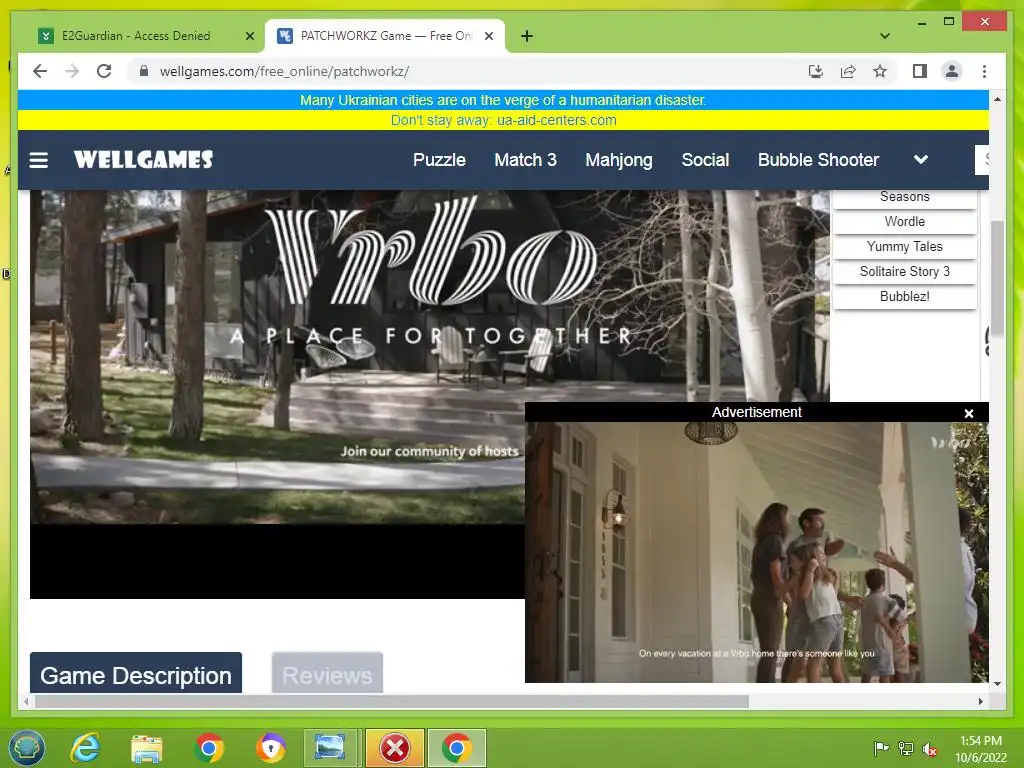The height and width of the screenshot is (768, 1024).
Task: Open the shield-logo taskbar app
Action: [x=270, y=748]
